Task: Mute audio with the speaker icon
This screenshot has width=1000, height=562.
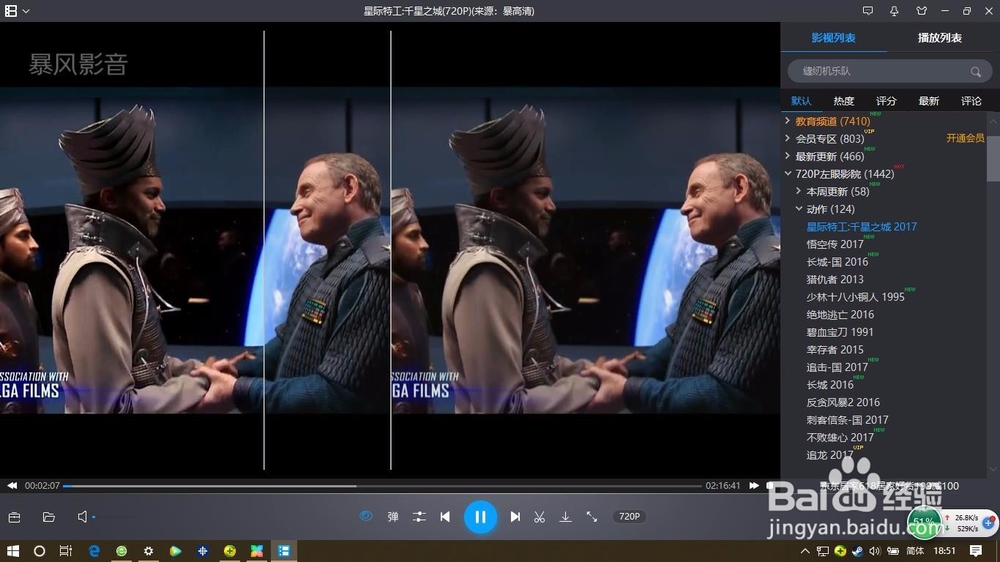Action: coord(82,517)
